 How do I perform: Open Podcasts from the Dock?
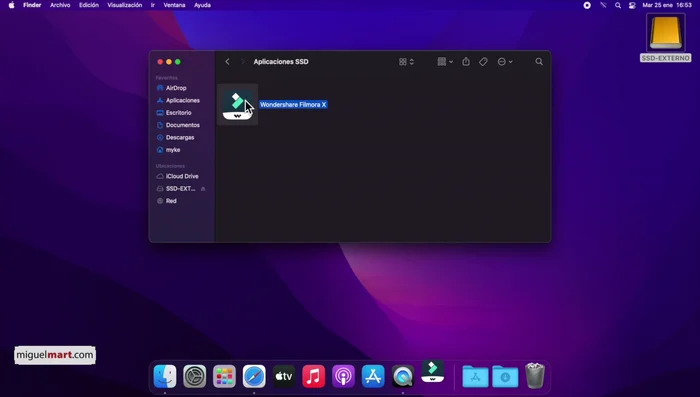point(343,376)
